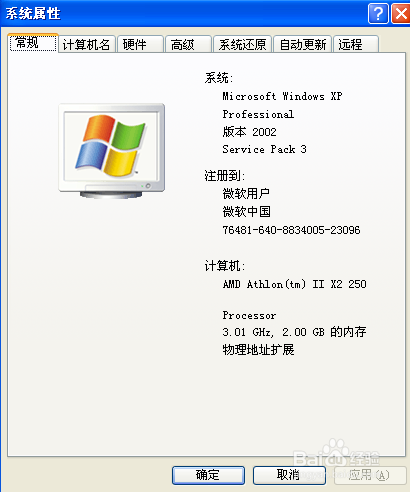Click the Microsoft Windows XP text
The width and height of the screenshot is (410, 492).
pos(282,96)
